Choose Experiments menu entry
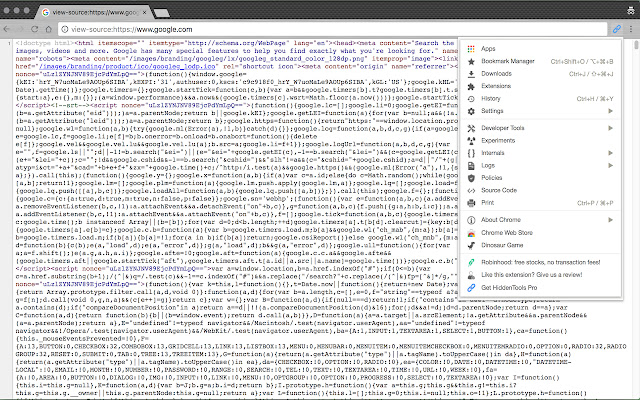This screenshot has height=400, width=640. [x=540, y=141]
